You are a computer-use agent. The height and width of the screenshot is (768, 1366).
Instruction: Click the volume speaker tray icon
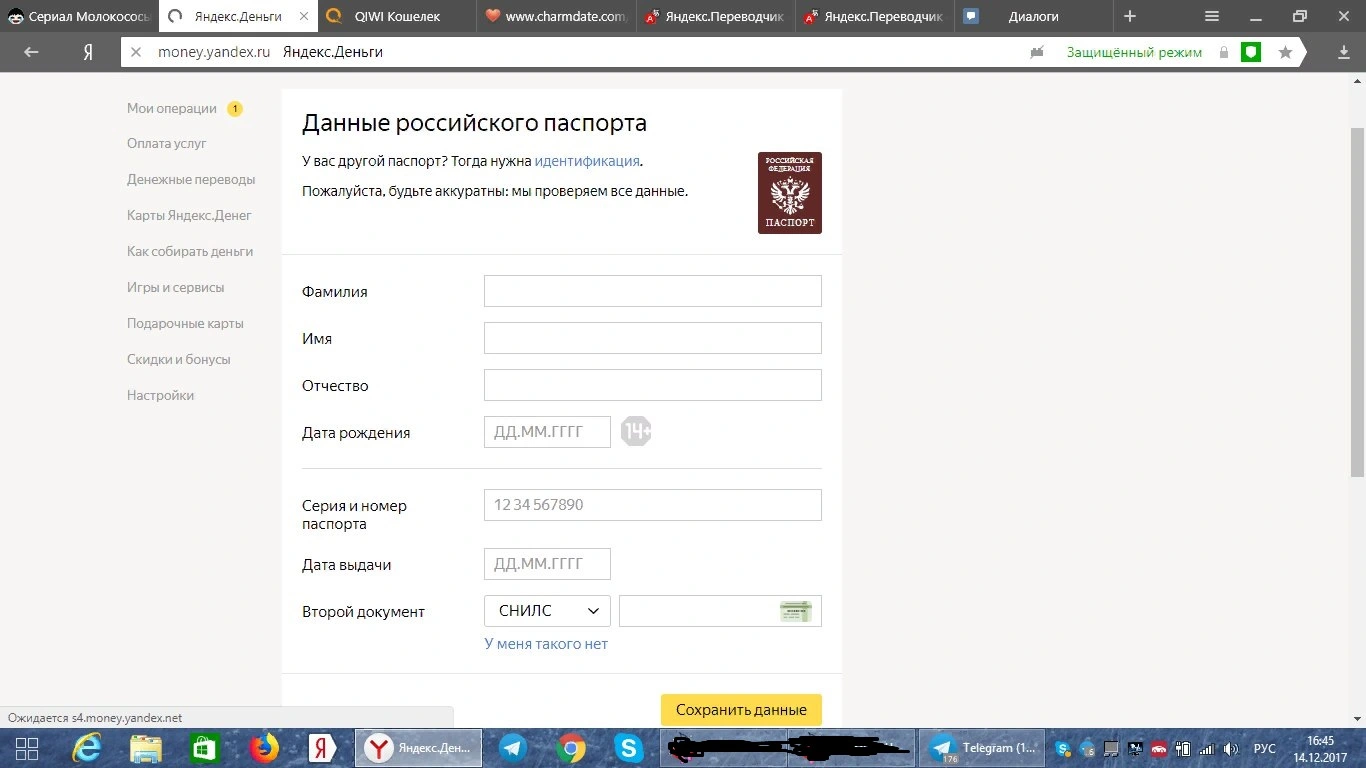1231,748
